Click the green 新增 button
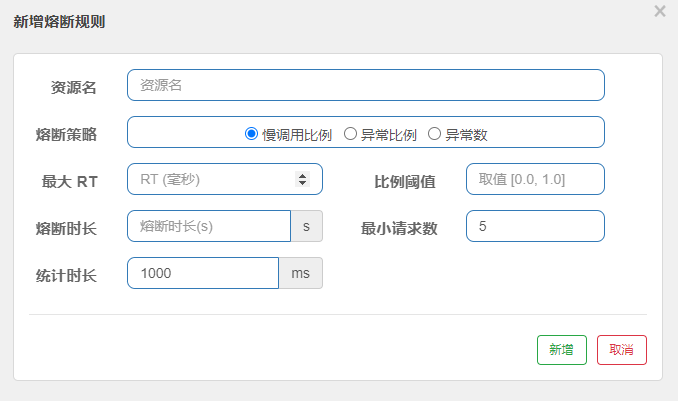This screenshot has height=401, width=678. coord(562,350)
